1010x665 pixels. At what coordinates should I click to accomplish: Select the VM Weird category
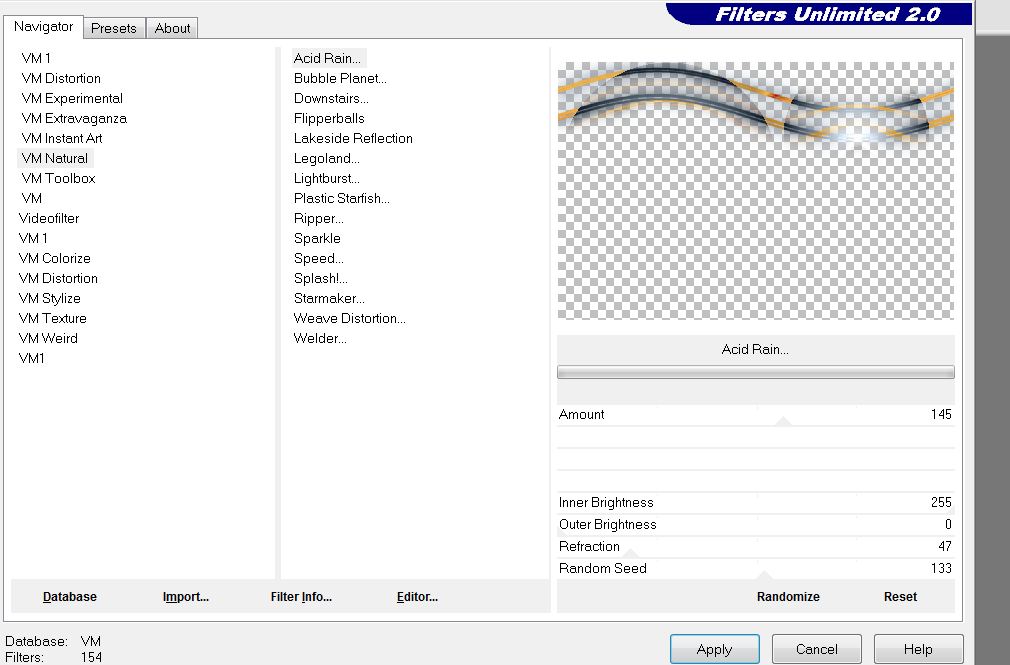point(48,338)
